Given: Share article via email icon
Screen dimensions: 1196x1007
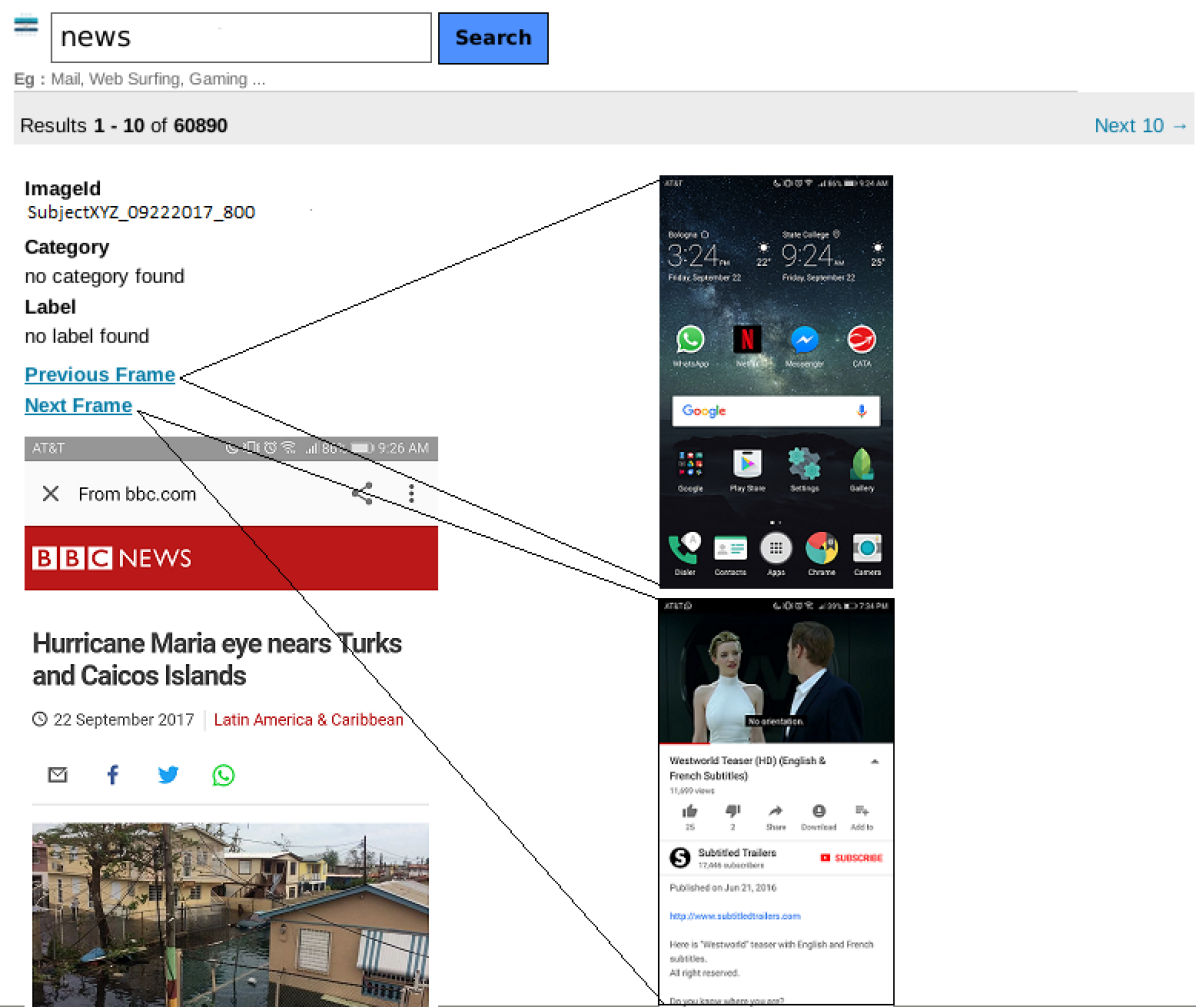Looking at the screenshot, I should (57, 775).
